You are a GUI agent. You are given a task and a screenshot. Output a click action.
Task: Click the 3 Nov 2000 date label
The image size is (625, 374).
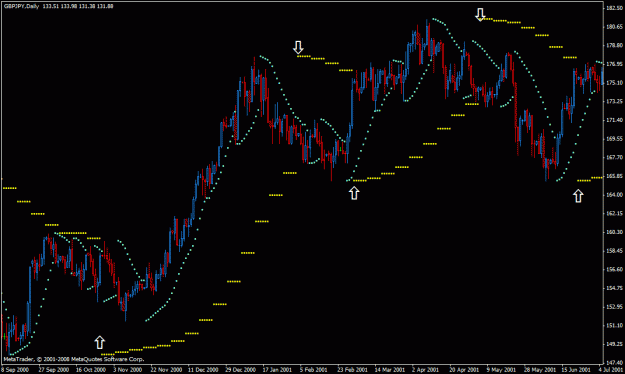tap(128, 370)
